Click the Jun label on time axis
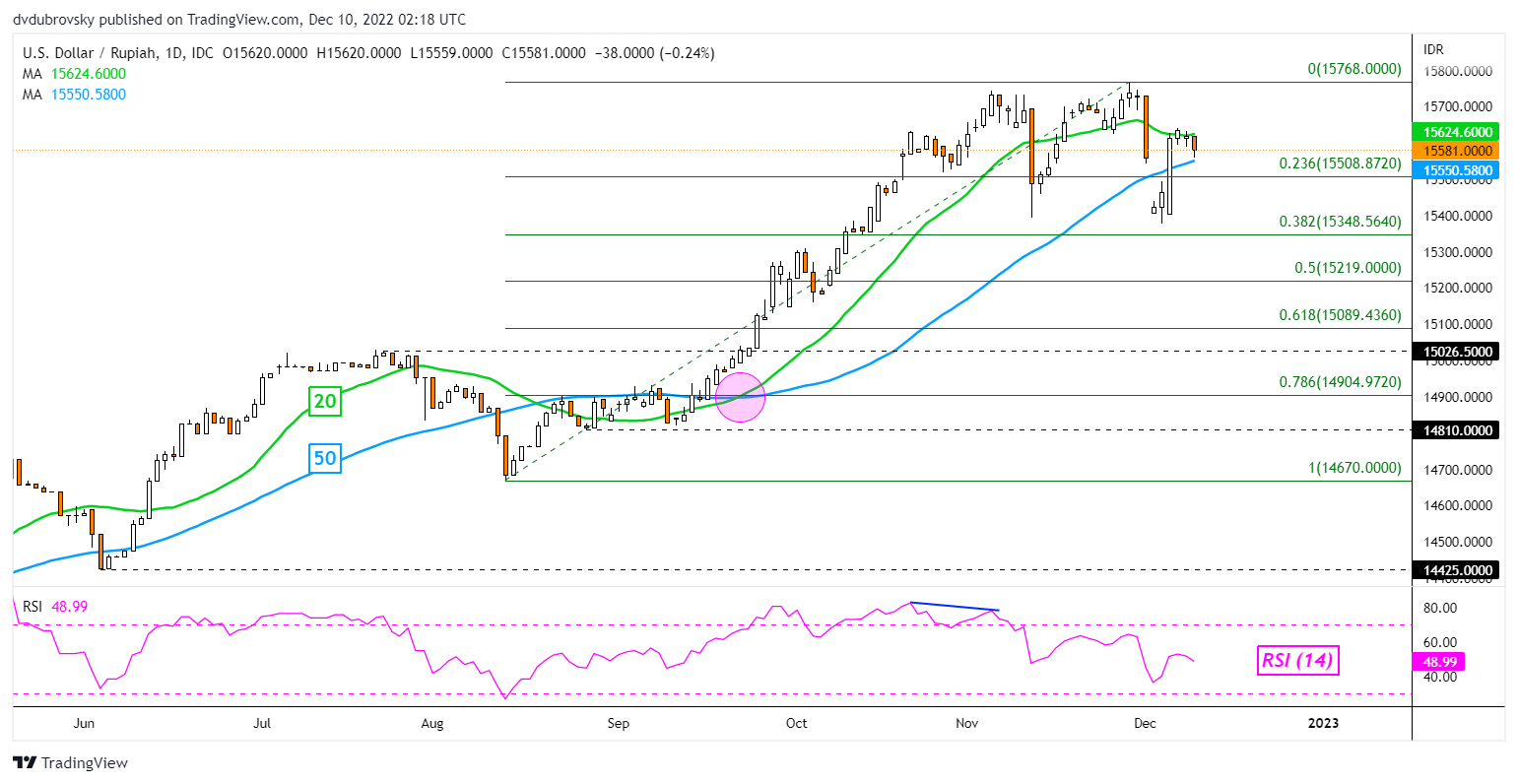This screenshot has height=784, width=1518. pyautogui.click(x=84, y=724)
